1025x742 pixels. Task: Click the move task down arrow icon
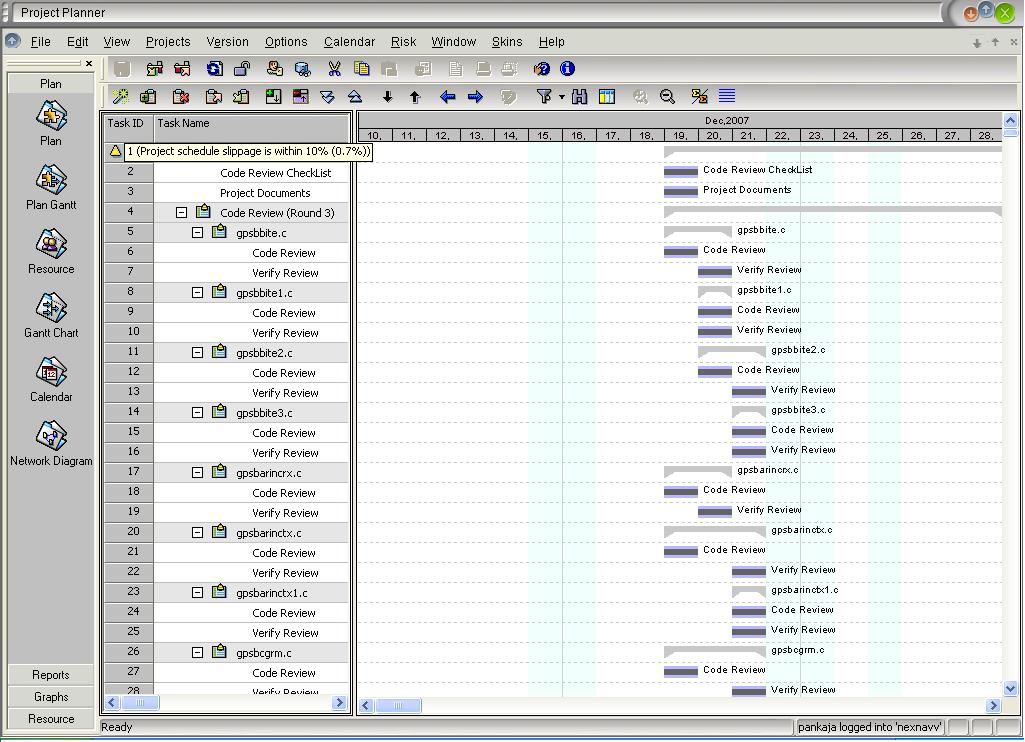point(388,97)
